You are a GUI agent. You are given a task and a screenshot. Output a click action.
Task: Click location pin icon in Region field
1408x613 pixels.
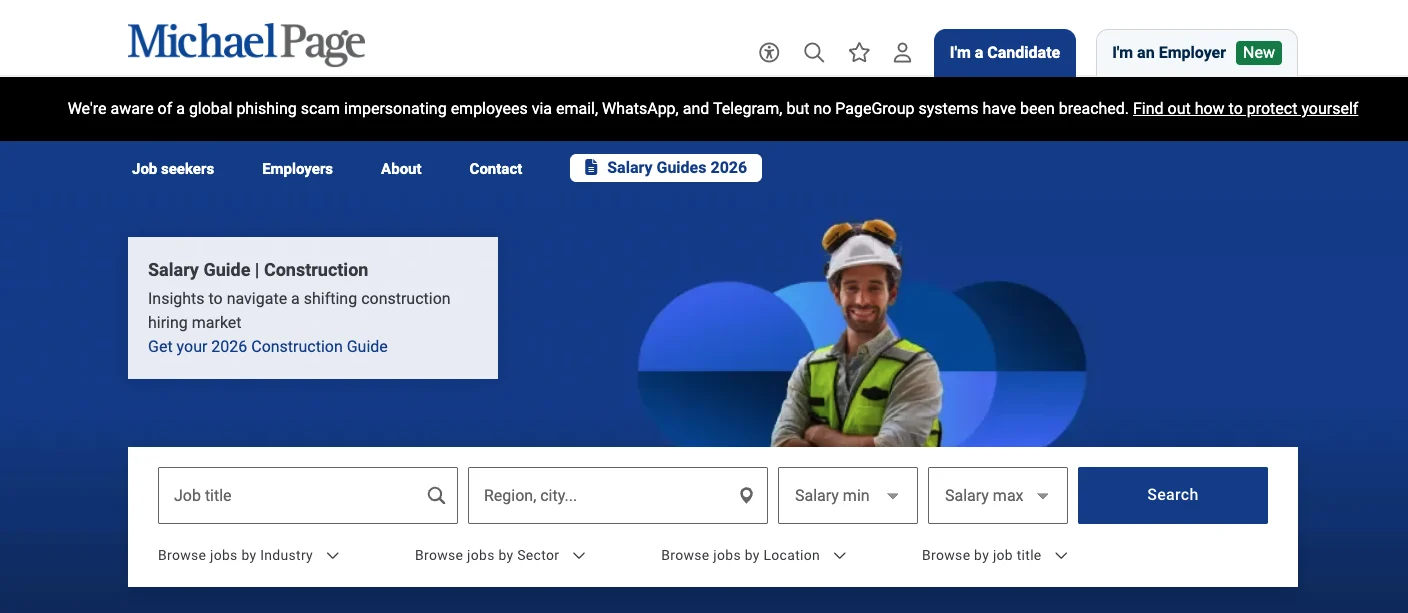click(x=746, y=495)
